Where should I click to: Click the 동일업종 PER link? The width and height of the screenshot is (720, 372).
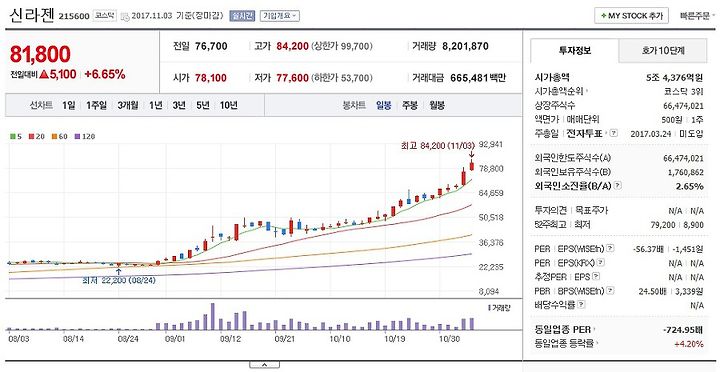[565, 329]
